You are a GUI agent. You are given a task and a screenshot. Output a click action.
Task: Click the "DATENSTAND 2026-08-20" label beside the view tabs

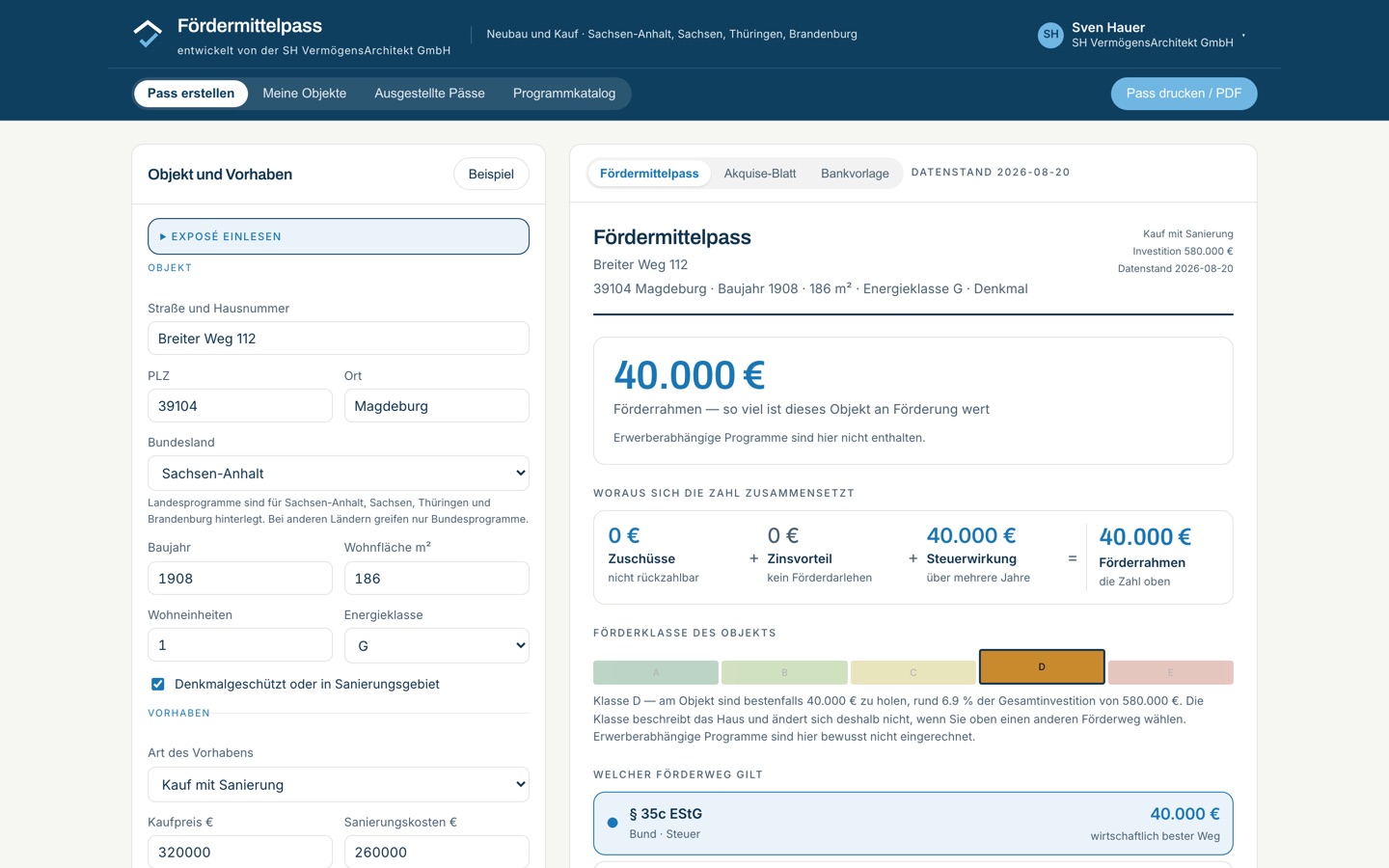point(991,173)
